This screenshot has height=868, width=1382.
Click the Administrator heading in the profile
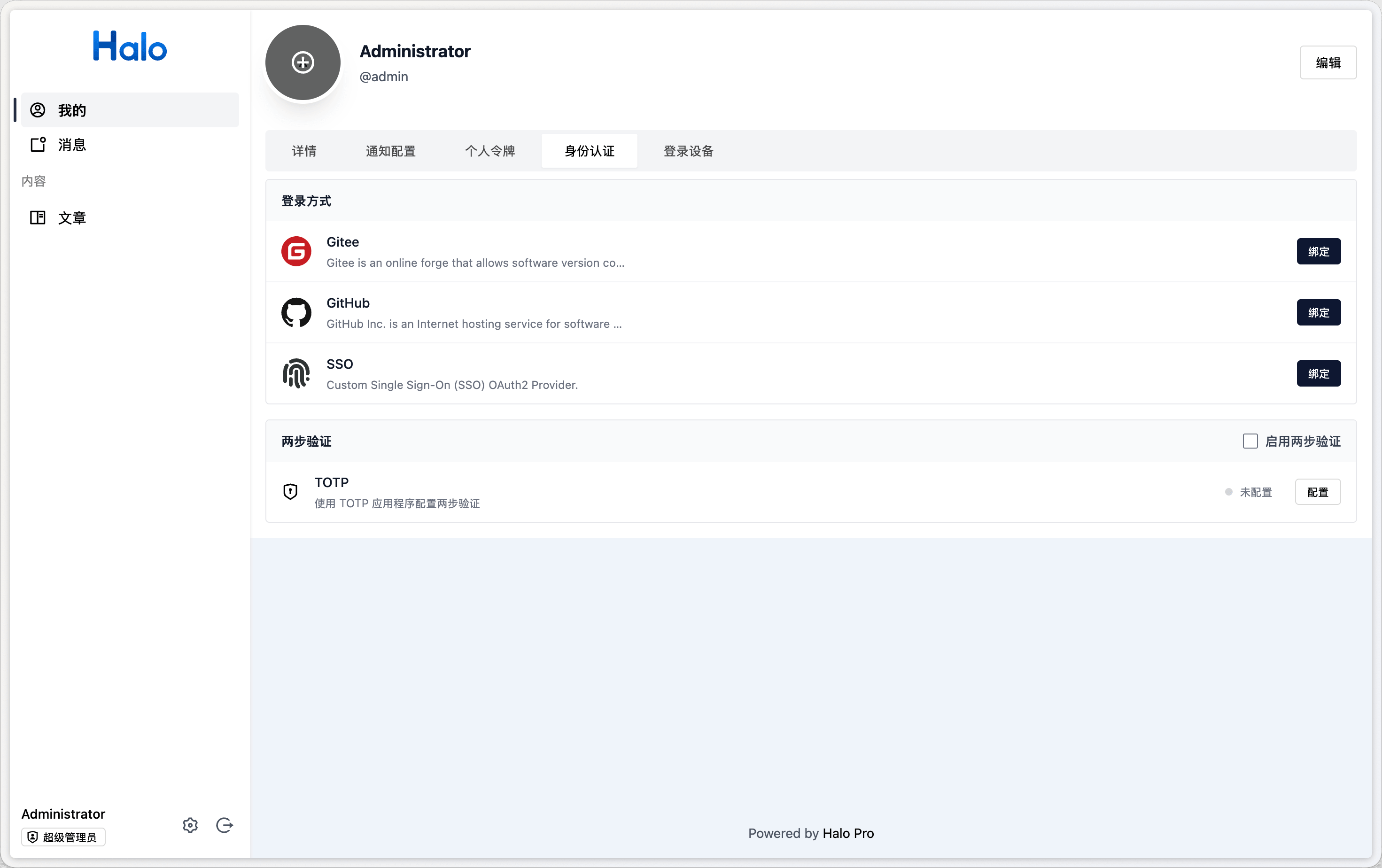click(415, 52)
